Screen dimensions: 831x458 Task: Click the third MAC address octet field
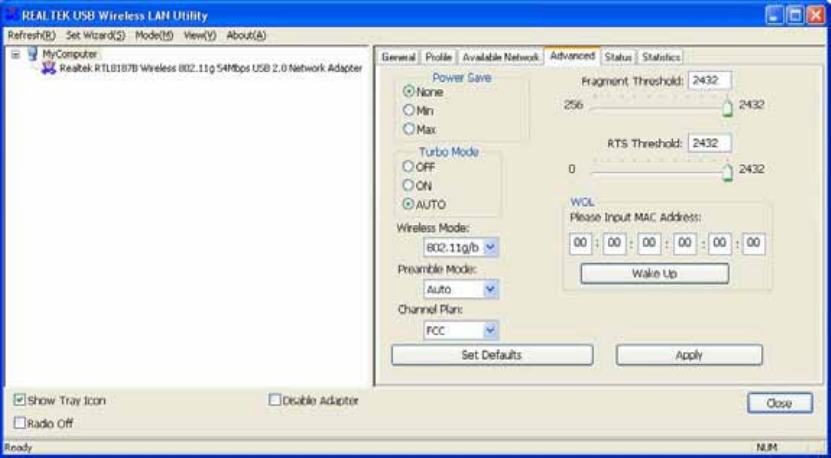point(649,243)
